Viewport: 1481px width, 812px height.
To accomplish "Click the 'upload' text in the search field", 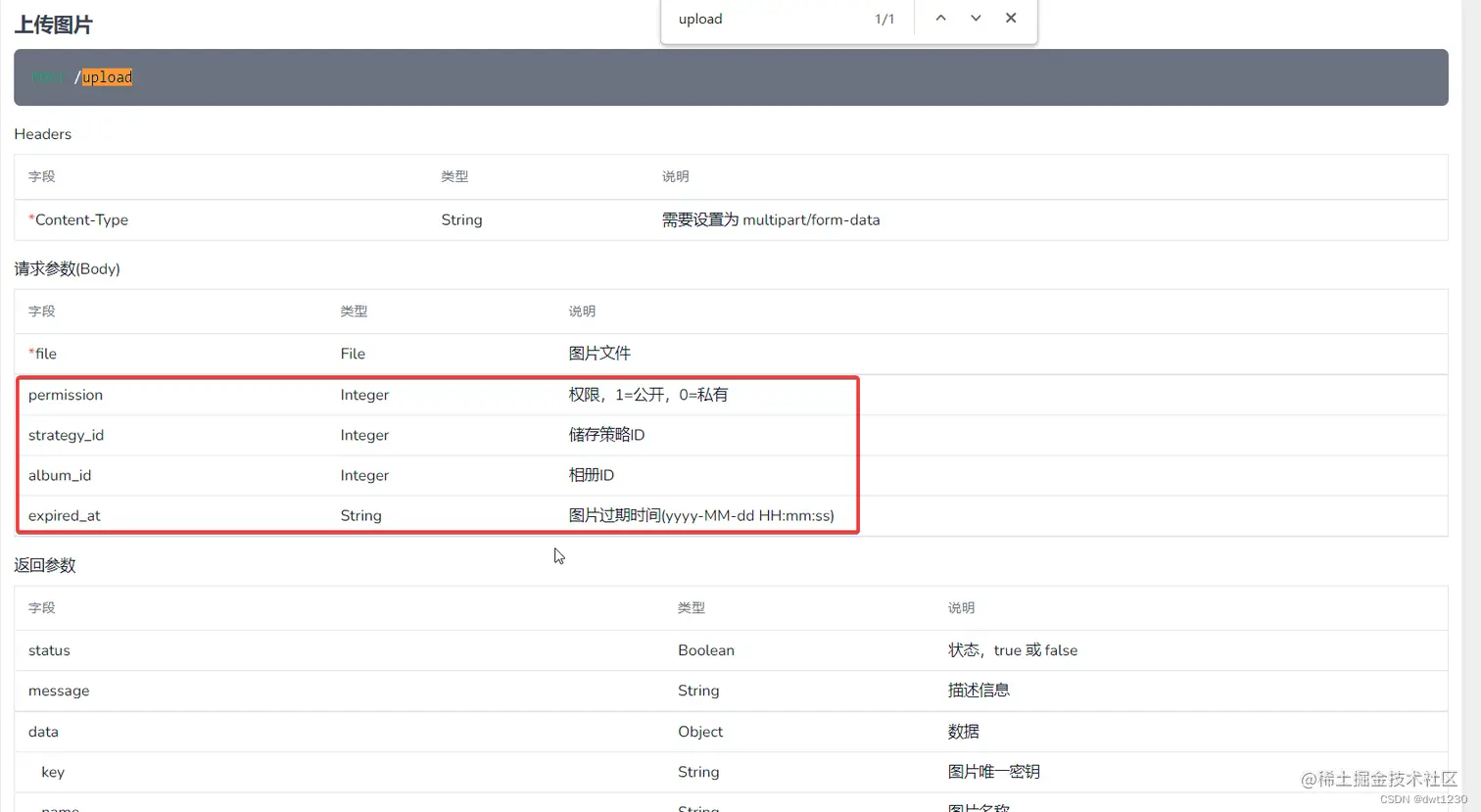I will tap(700, 19).
